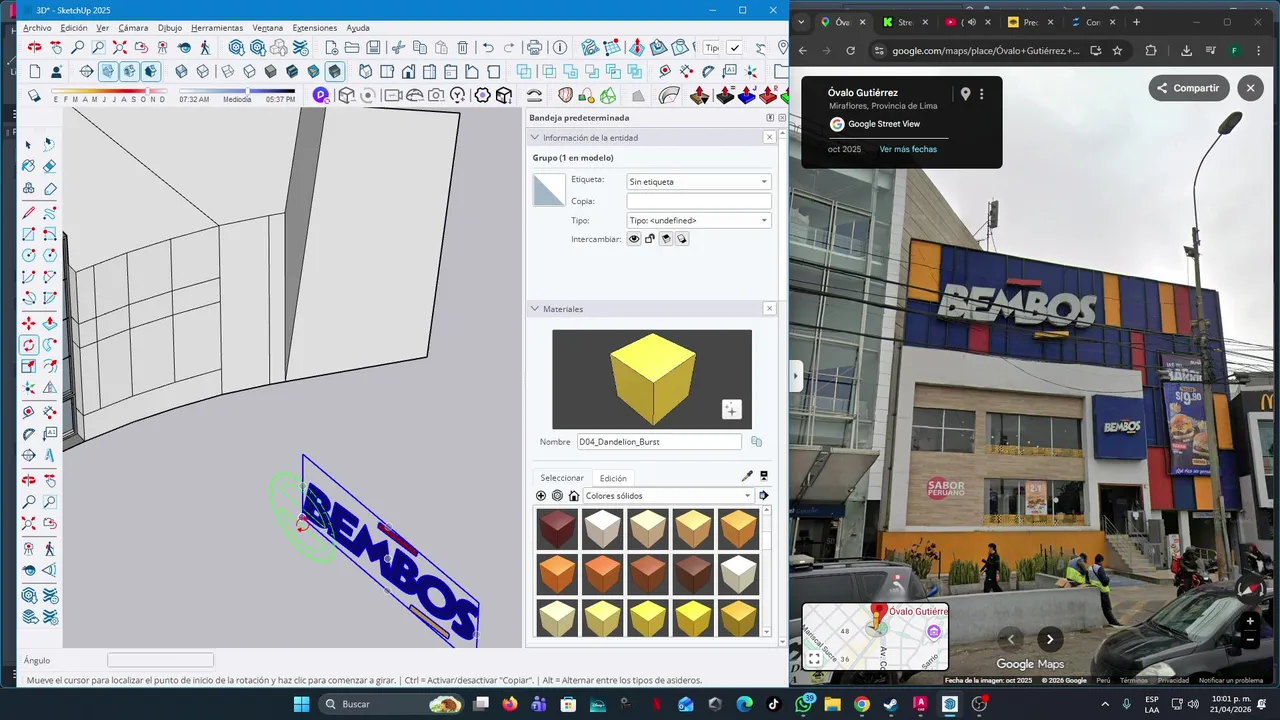This screenshot has height=720, width=1280.
Task: Select the Circle drawing tool
Action: point(29,256)
